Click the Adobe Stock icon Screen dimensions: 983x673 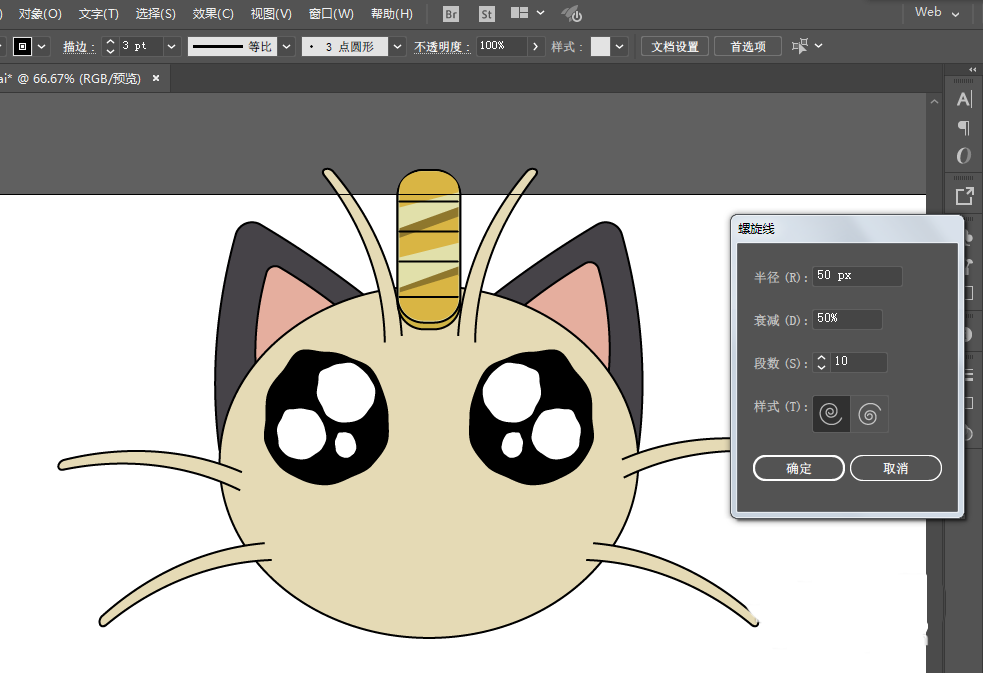[486, 14]
